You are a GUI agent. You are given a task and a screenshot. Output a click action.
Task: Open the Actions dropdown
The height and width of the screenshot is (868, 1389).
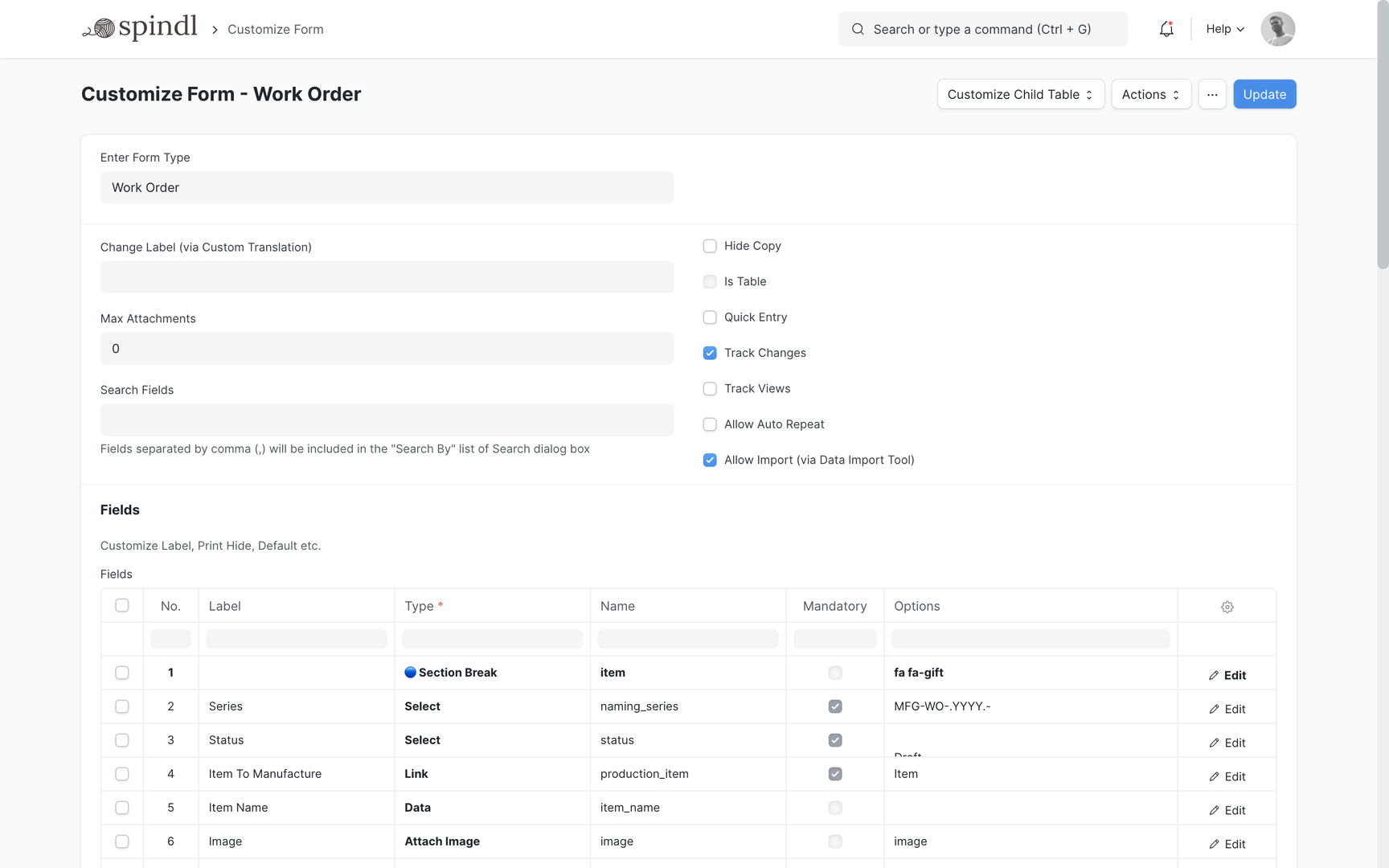tap(1151, 94)
